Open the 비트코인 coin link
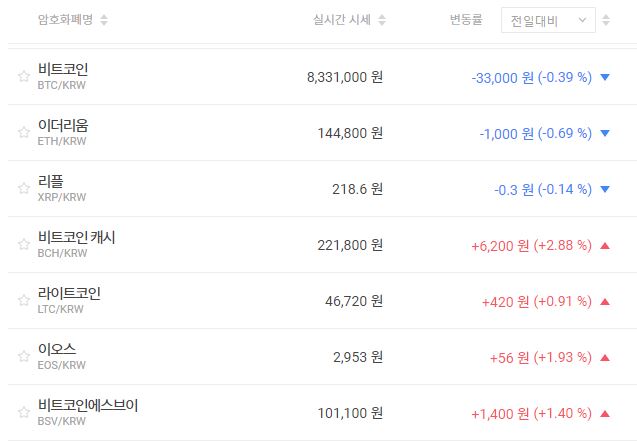This screenshot has height=441, width=637. coord(63,70)
